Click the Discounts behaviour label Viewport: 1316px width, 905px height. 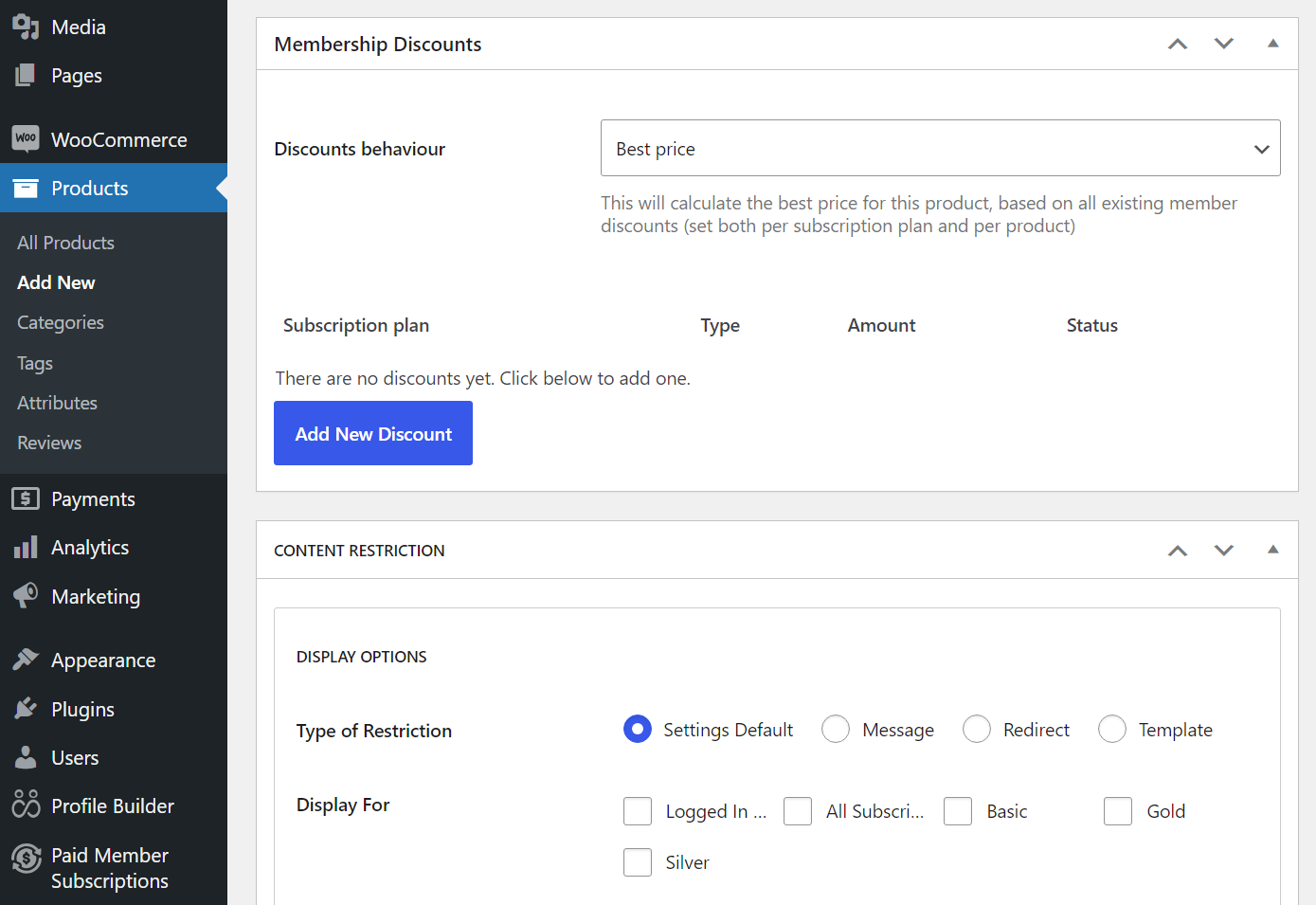359,149
